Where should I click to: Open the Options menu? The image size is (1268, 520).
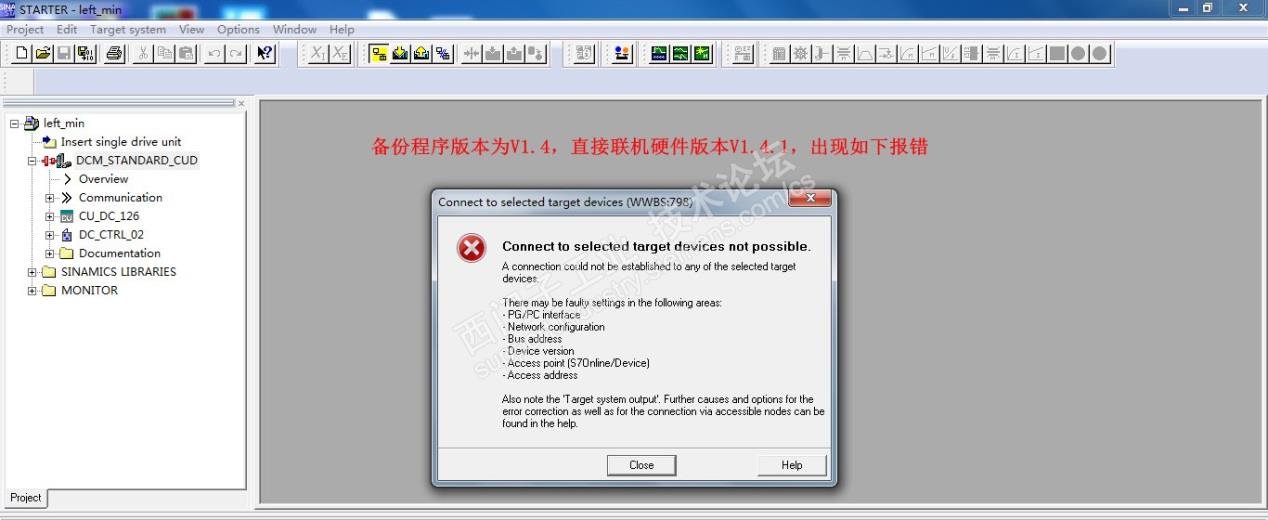click(x=238, y=29)
